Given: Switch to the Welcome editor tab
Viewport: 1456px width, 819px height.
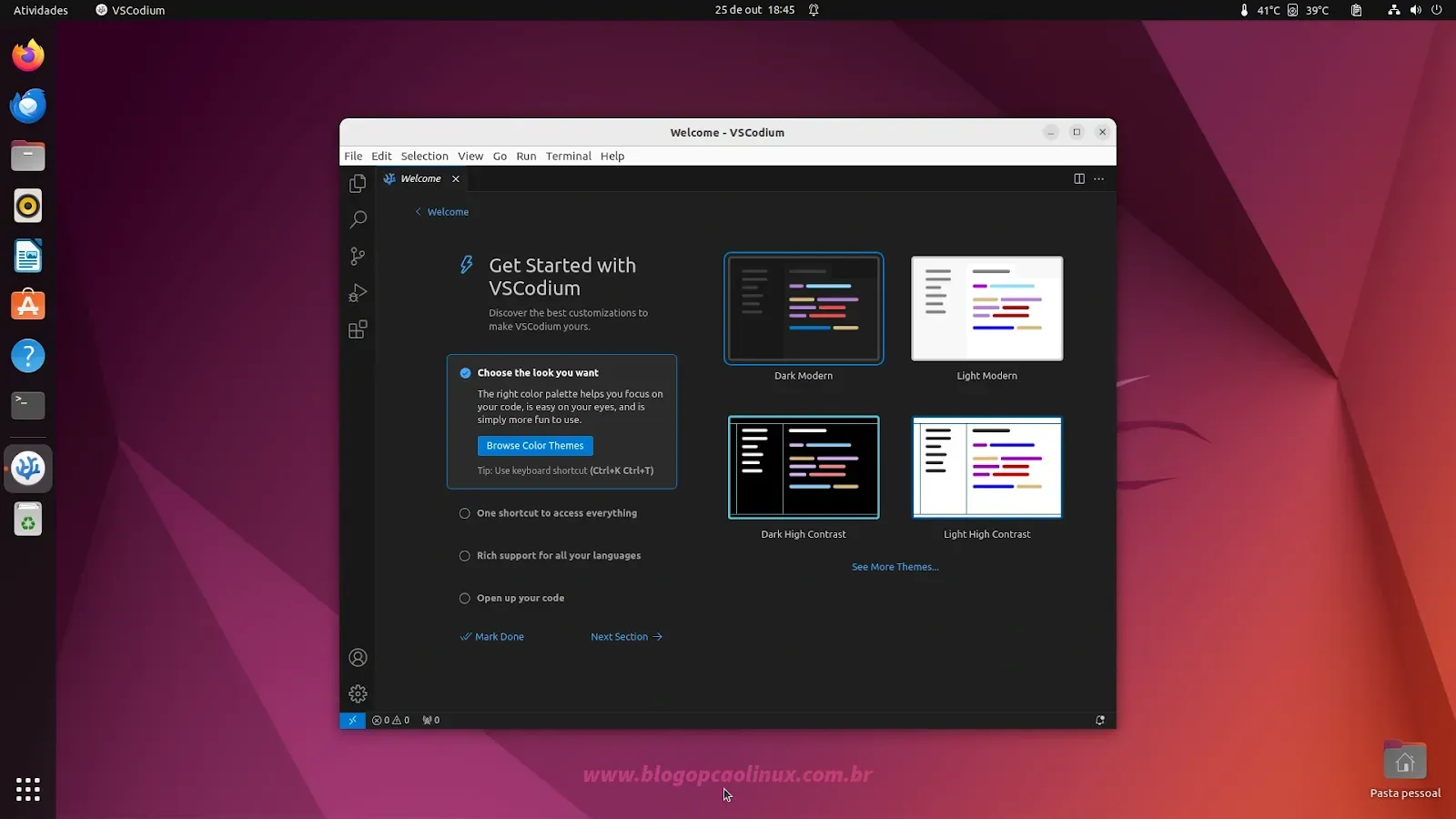Looking at the screenshot, I should 422,178.
